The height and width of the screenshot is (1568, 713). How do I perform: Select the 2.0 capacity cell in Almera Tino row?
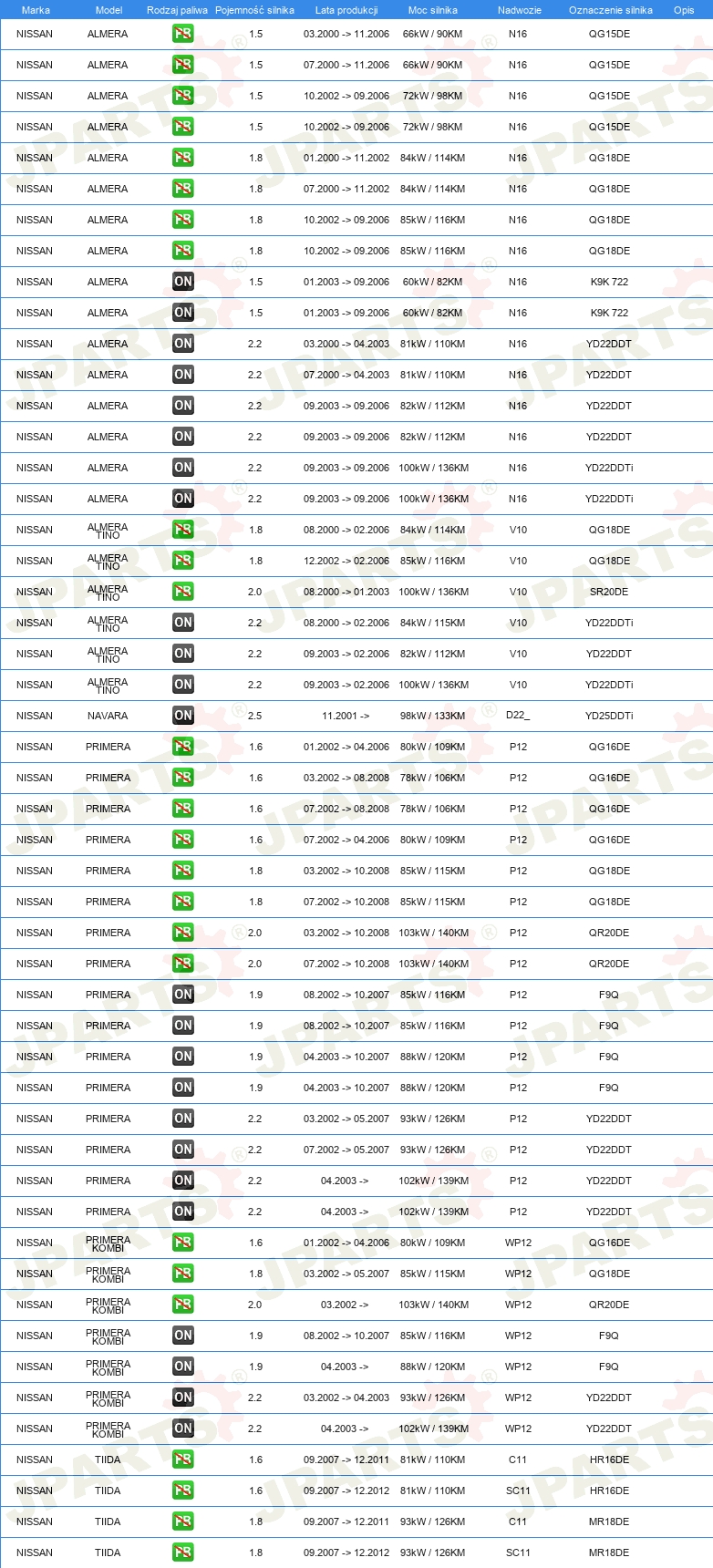tap(255, 592)
